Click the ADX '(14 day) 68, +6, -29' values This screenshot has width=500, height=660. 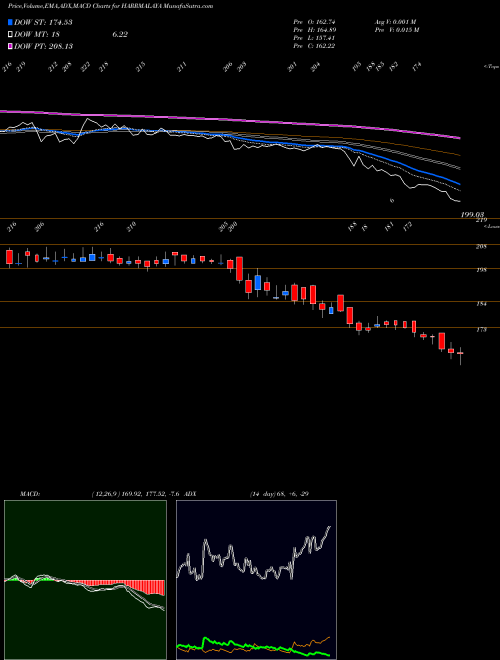coord(279,494)
